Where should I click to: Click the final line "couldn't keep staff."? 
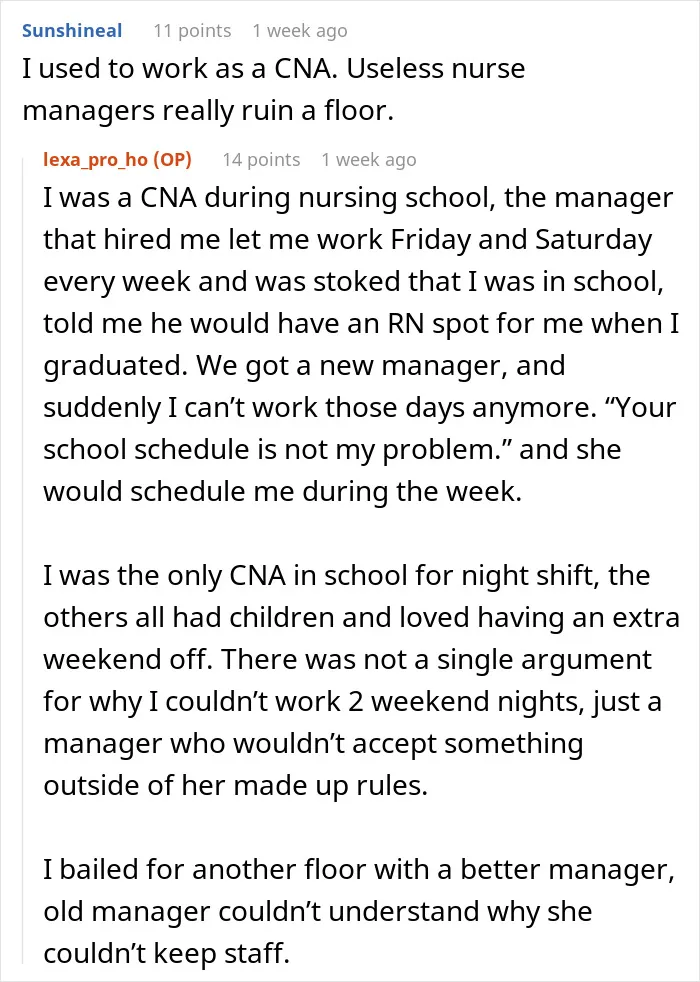point(167,953)
